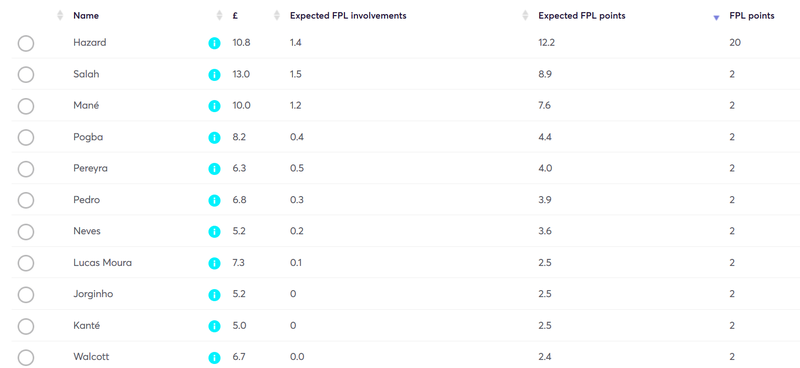This screenshot has height=368, width=800.
Task: Select the radio button for Jorginho
Action: tap(26, 295)
